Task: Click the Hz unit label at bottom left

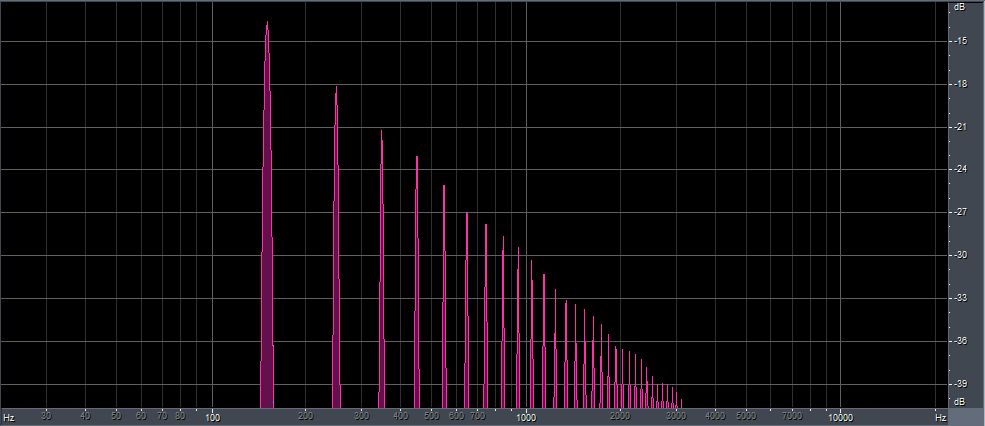Action: (9, 415)
